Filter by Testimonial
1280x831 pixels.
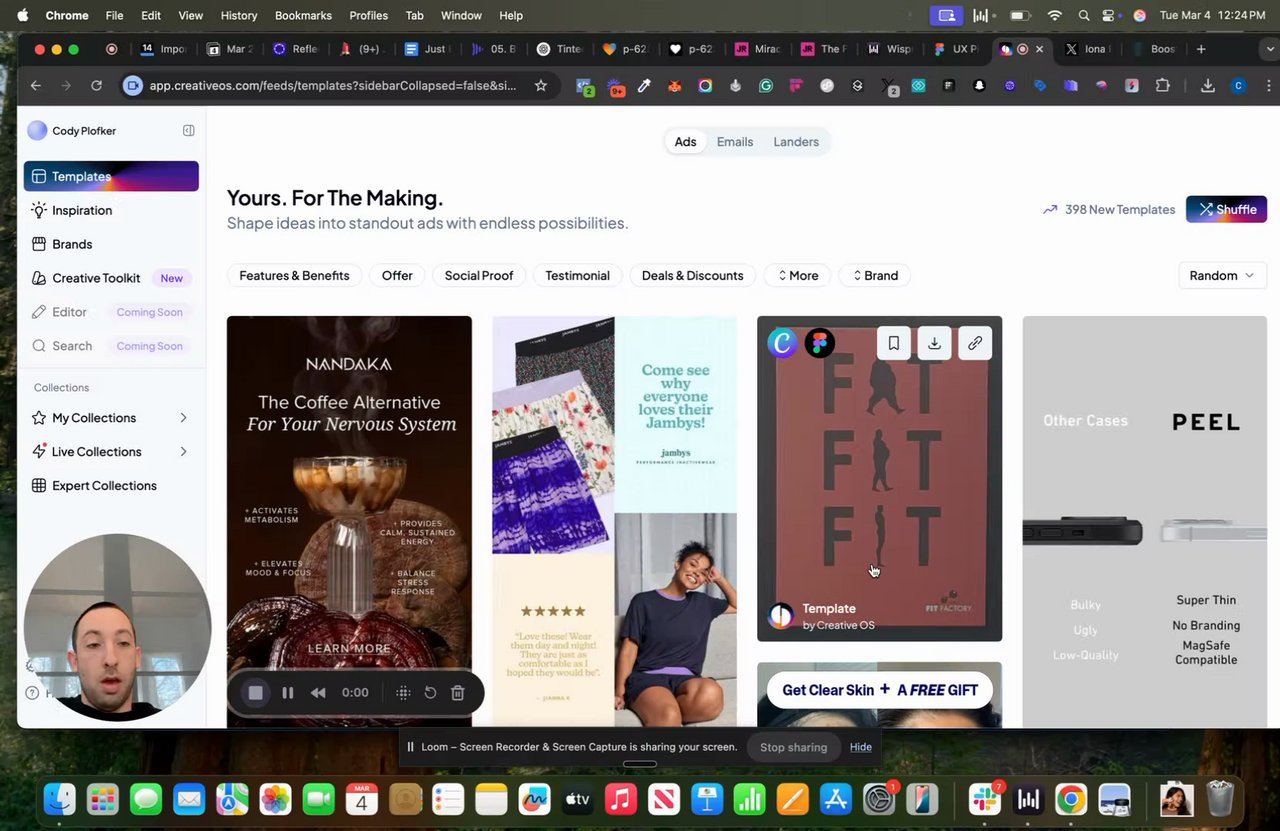pos(577,275)
